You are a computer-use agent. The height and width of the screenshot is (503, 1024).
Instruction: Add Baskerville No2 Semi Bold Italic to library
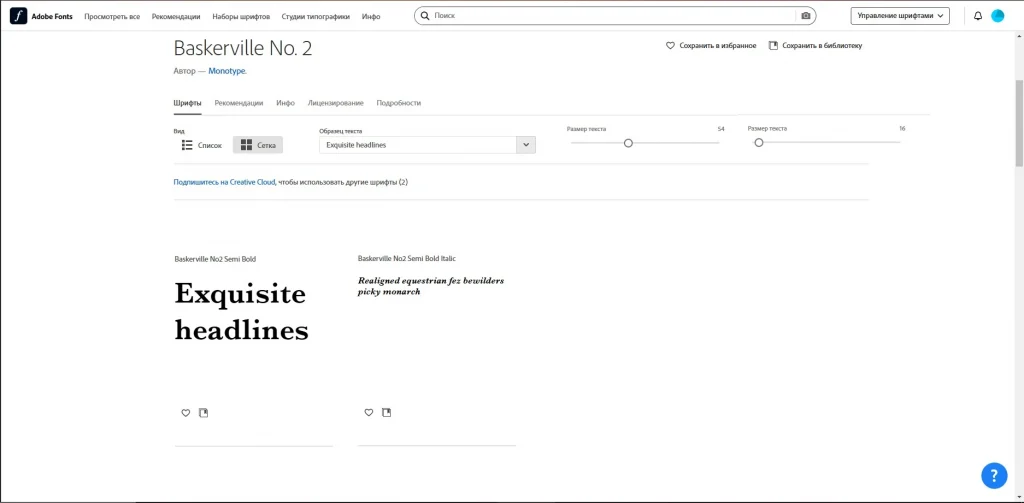387,413
